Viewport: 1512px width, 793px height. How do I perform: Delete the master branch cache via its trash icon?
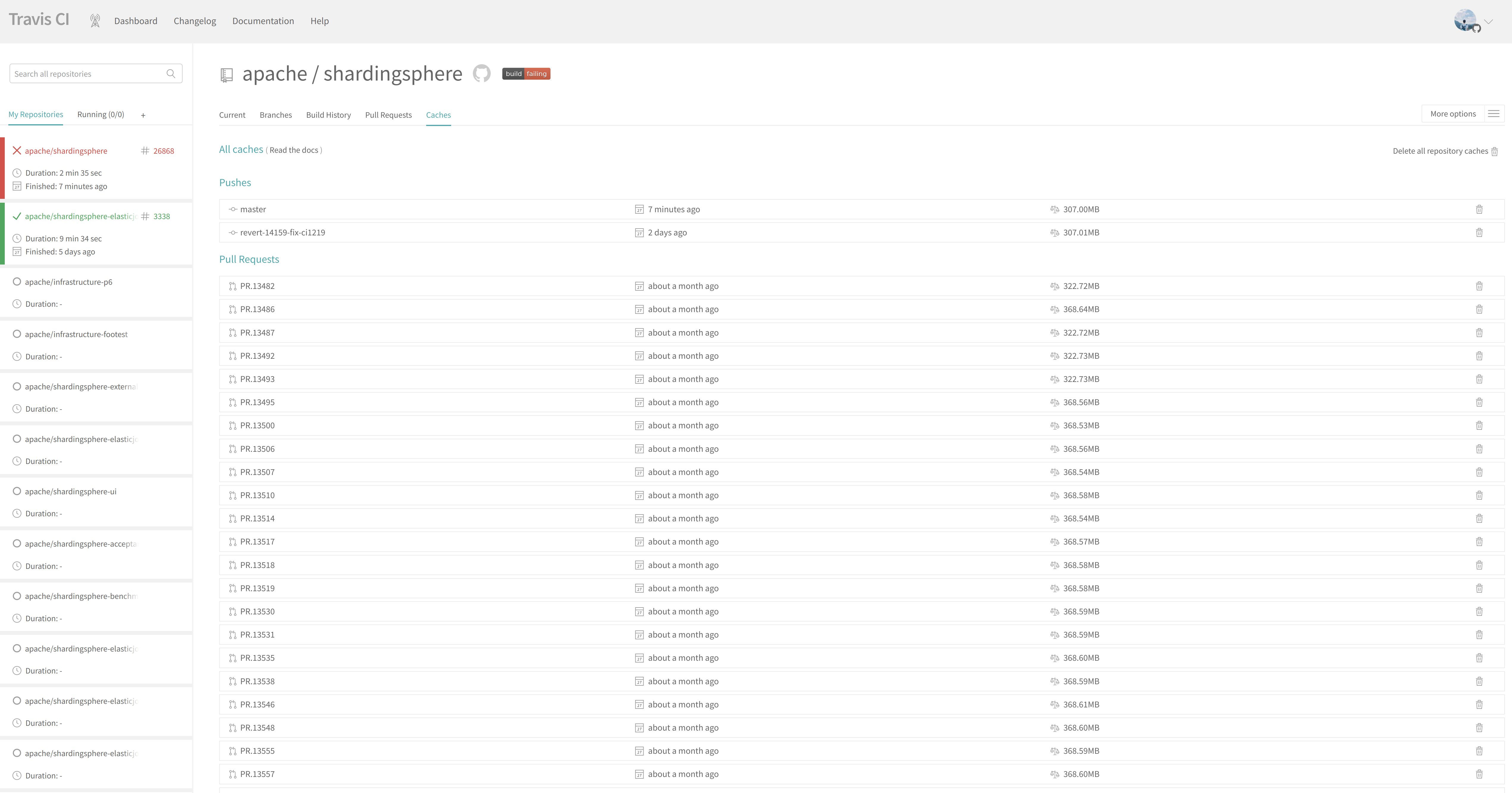tap(1479, 209)
